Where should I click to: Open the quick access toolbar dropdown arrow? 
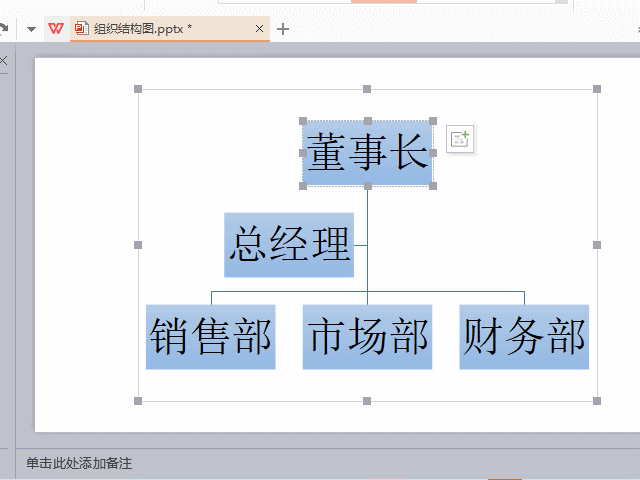tap(31, 29)
